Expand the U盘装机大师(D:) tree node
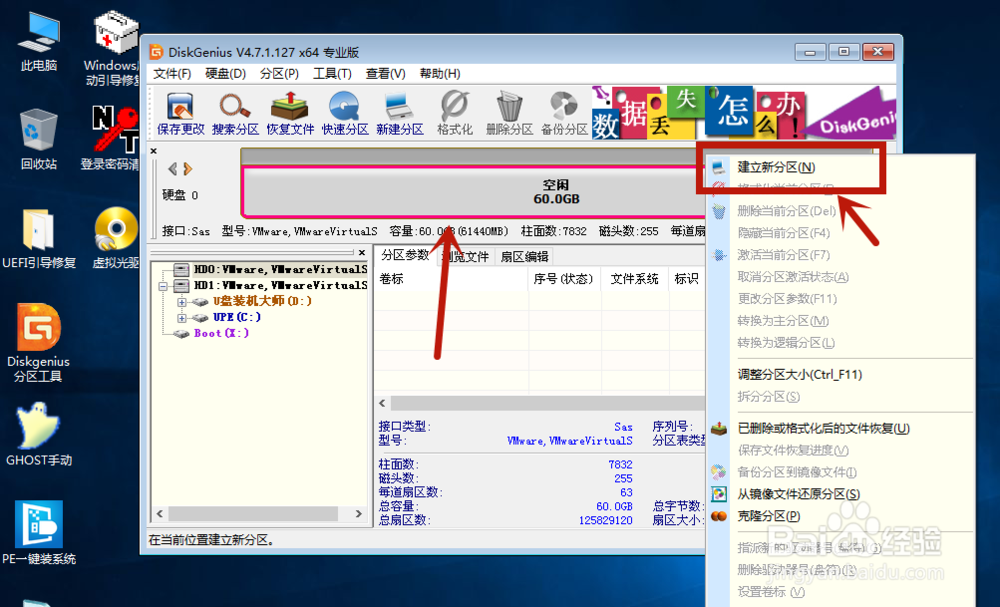Image resolution: width=1000 pixels, height=607 pixels. click(182, 302)
